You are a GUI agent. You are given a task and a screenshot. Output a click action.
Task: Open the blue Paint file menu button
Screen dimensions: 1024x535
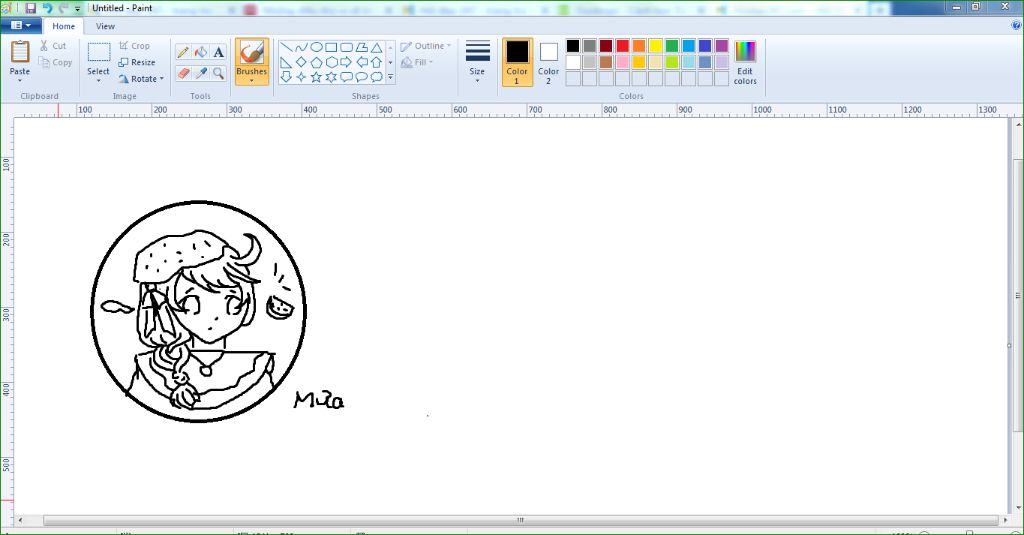click(x=21, y=25)
